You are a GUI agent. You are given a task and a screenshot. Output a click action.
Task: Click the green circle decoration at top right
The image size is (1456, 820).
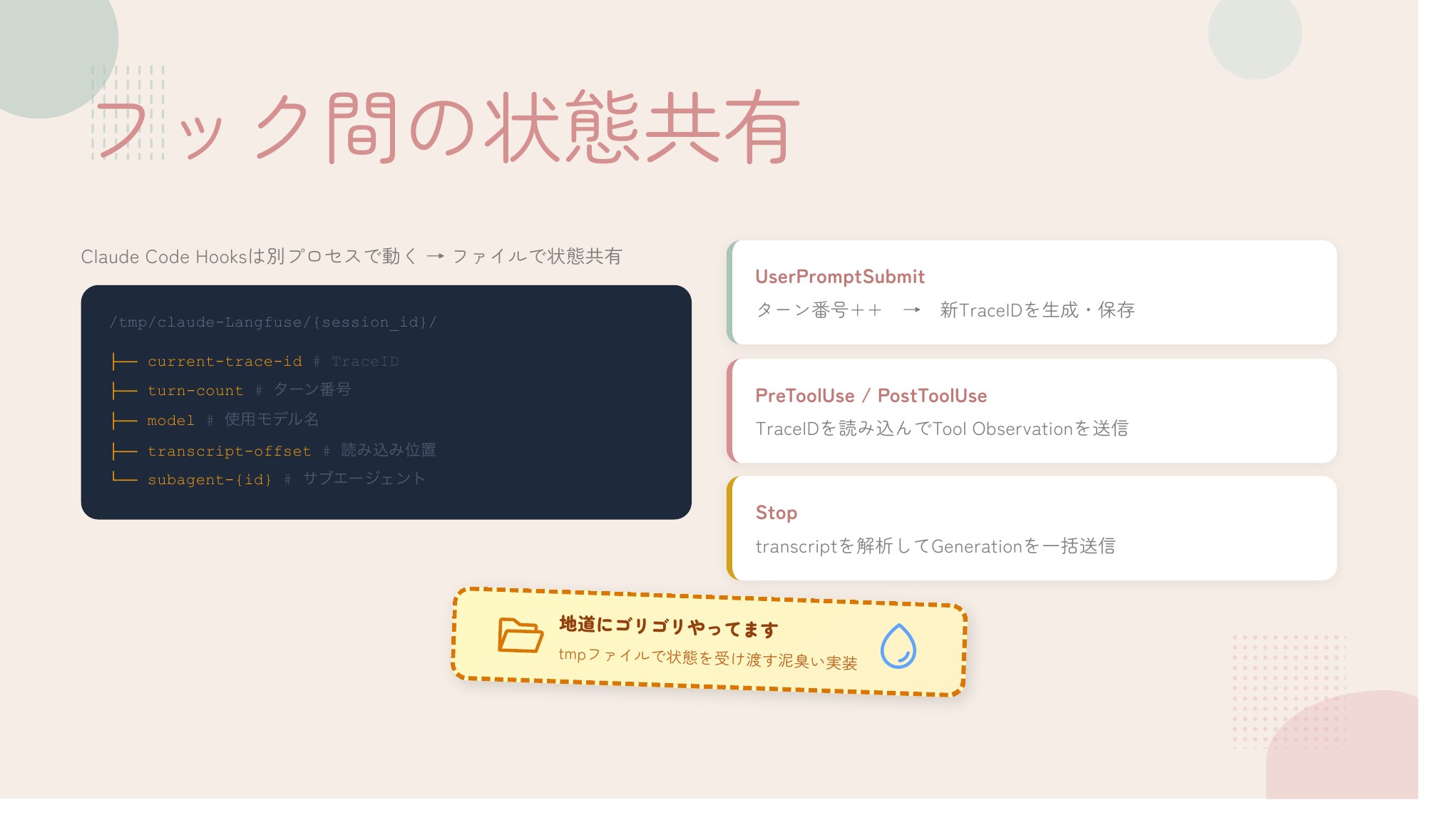(1254, 34)
